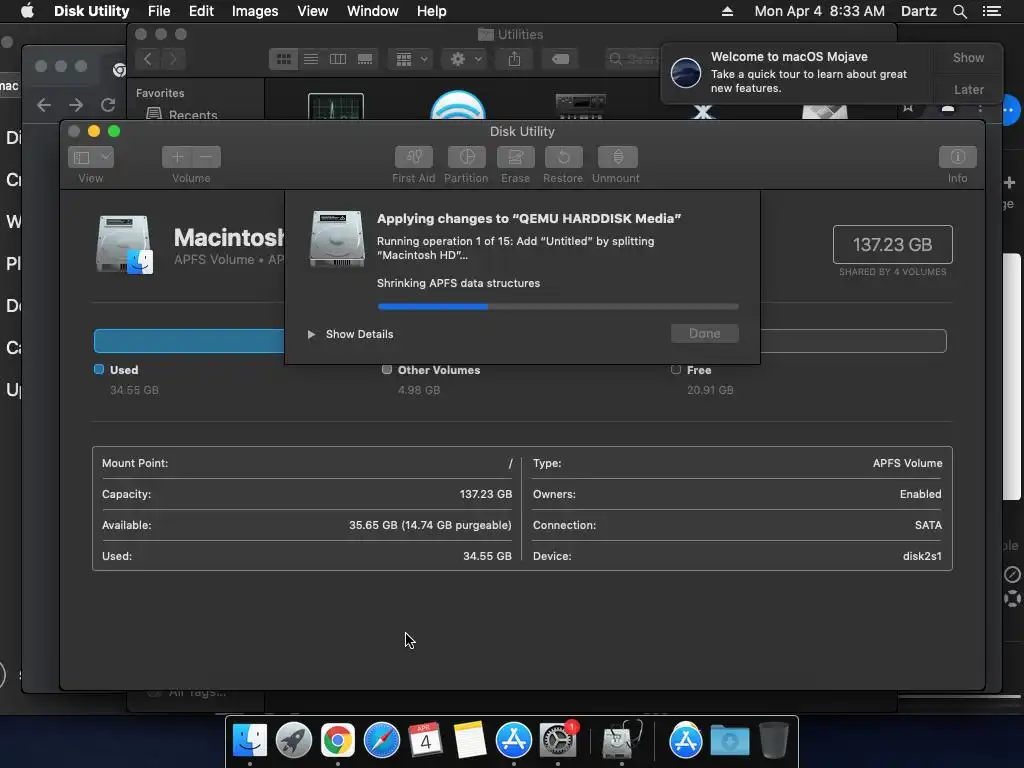Click the Done button in dialog
Screen dimensions: 1024x768
tap(705, 333)
